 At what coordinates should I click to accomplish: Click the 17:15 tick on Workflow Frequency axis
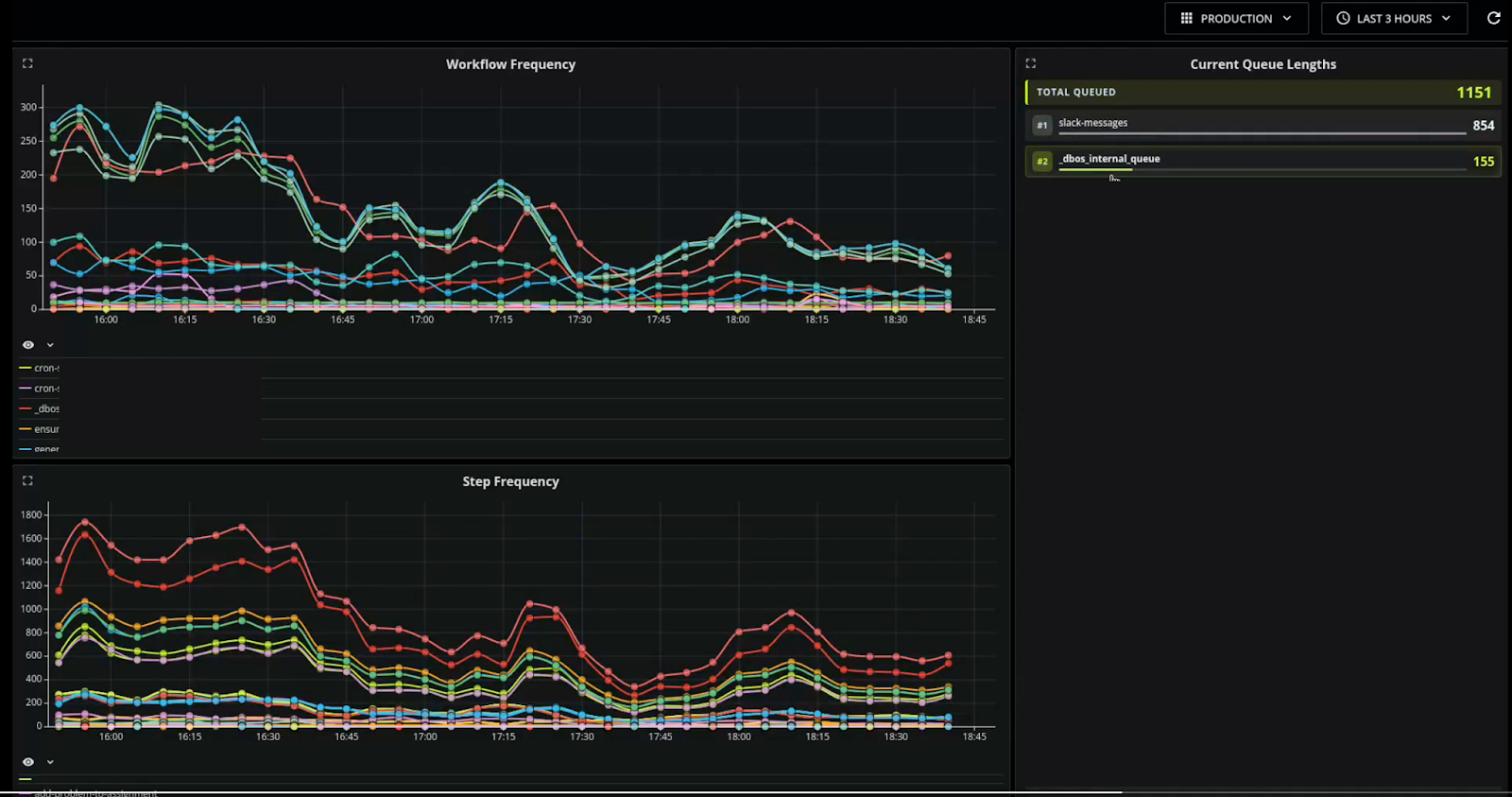coord(501,320)
